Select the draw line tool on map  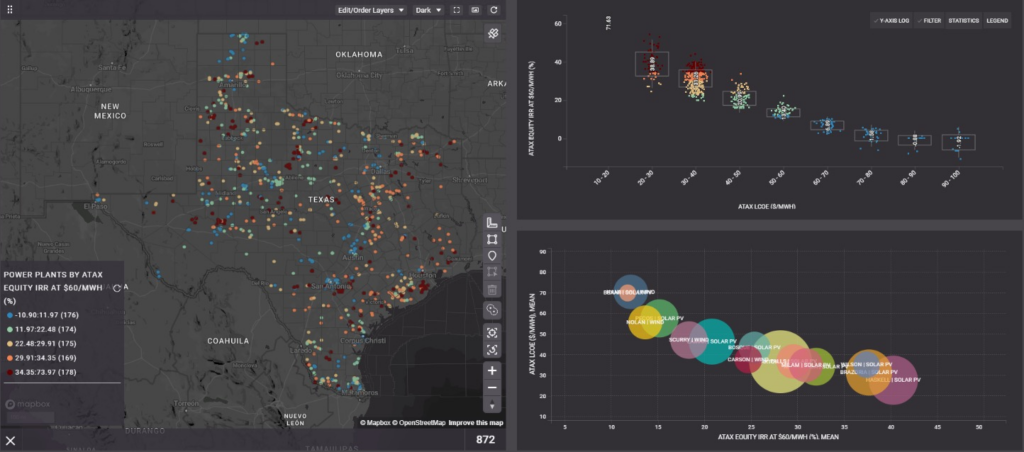point(491,223)
